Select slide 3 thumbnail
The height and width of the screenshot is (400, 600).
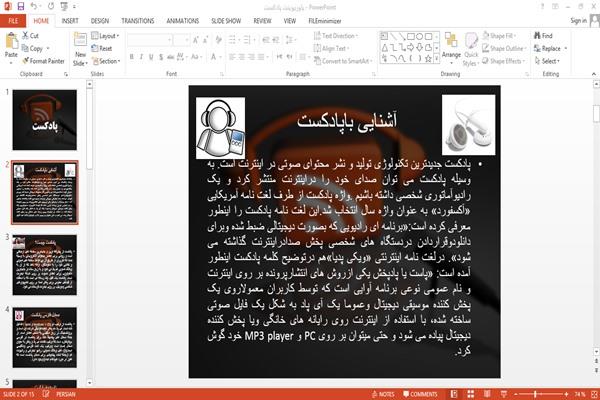(45, 265)
